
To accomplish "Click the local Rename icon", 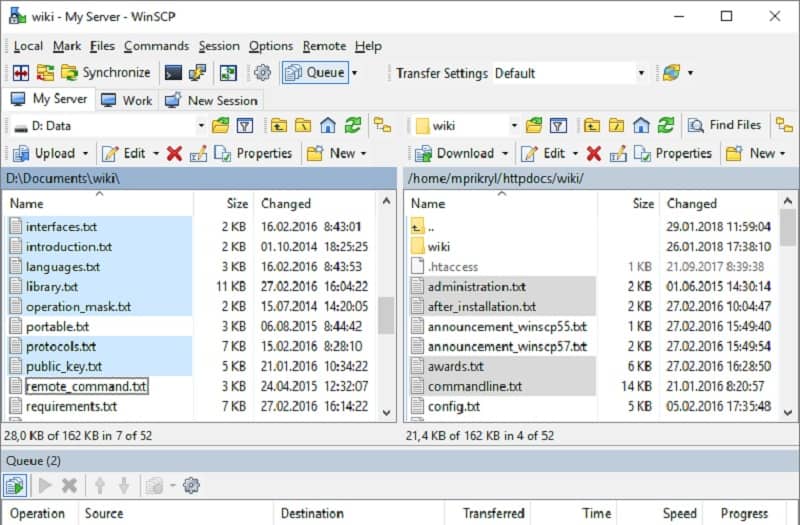I will (x=198, y=154).
